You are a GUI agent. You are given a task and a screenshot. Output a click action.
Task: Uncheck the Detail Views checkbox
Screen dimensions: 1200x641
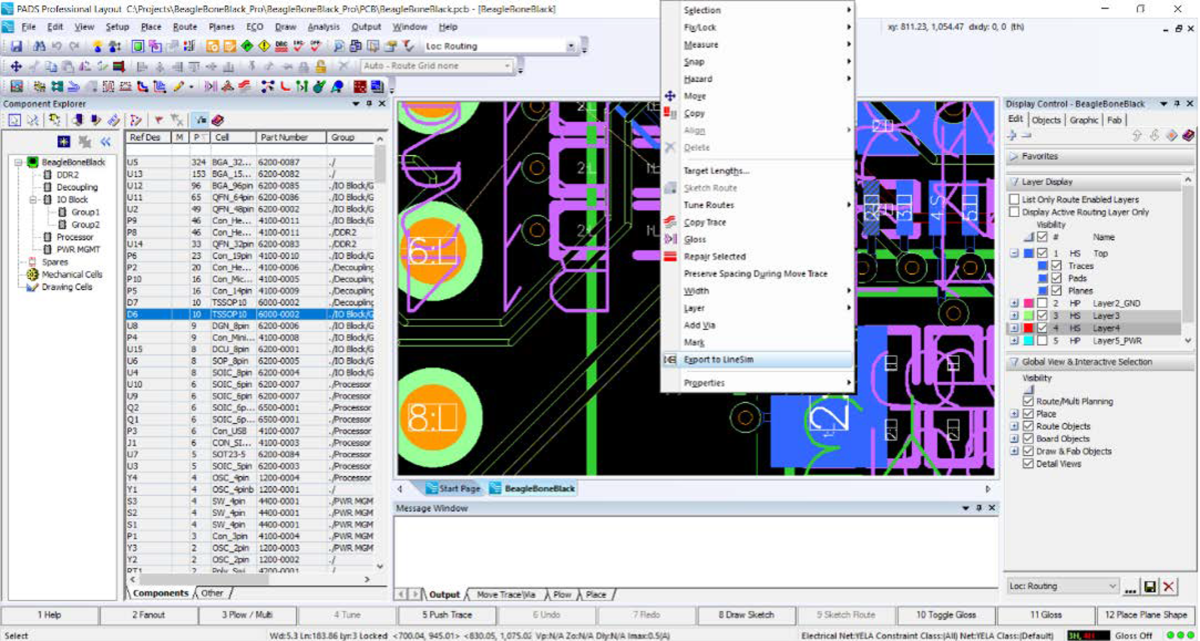point(1028,463)
